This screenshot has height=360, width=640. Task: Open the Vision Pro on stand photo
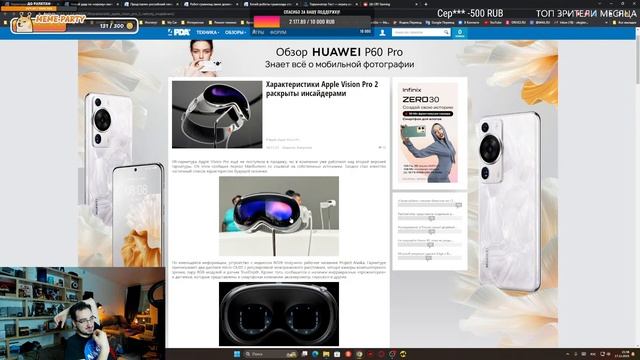click(x=279, y=216)
